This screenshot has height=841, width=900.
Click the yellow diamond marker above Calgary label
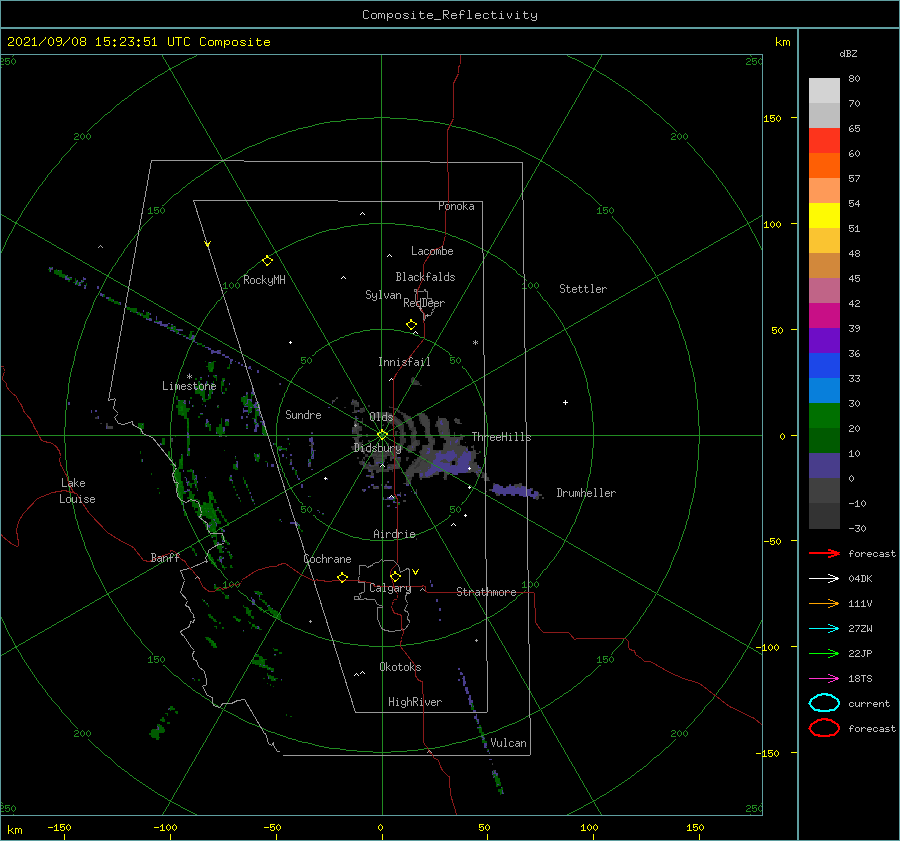pyautogui.click(x=395, y=576)
